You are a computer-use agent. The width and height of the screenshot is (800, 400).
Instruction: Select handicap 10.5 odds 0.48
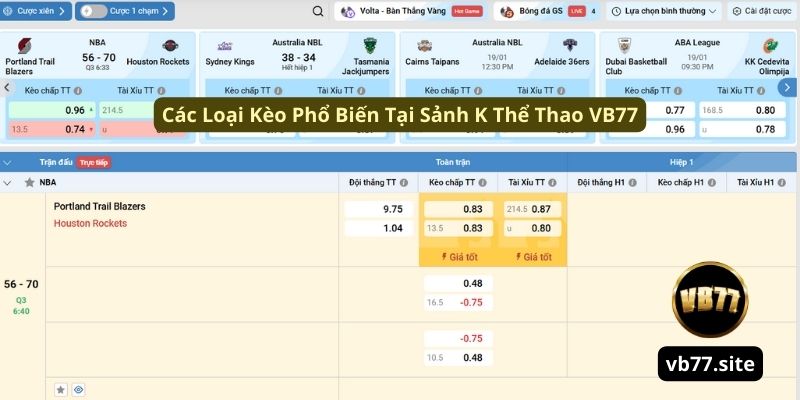(459, 358)
